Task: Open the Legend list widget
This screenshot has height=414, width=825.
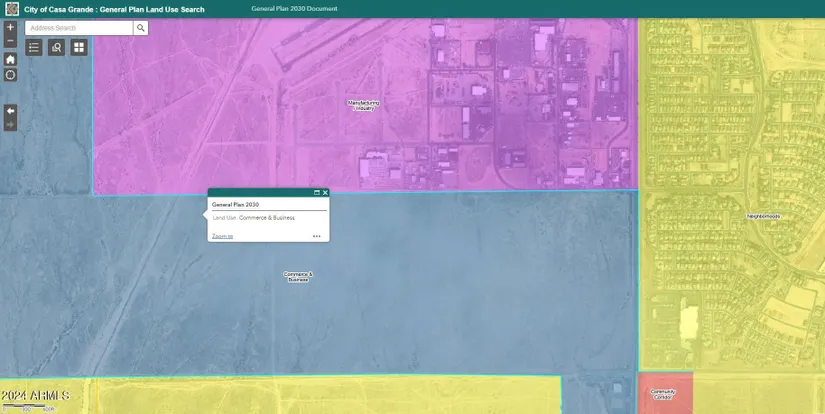Action: pos(34,47)
